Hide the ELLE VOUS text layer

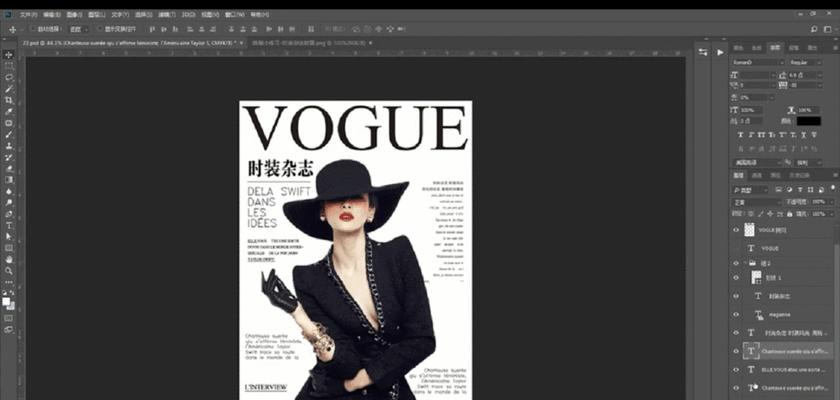736,369
